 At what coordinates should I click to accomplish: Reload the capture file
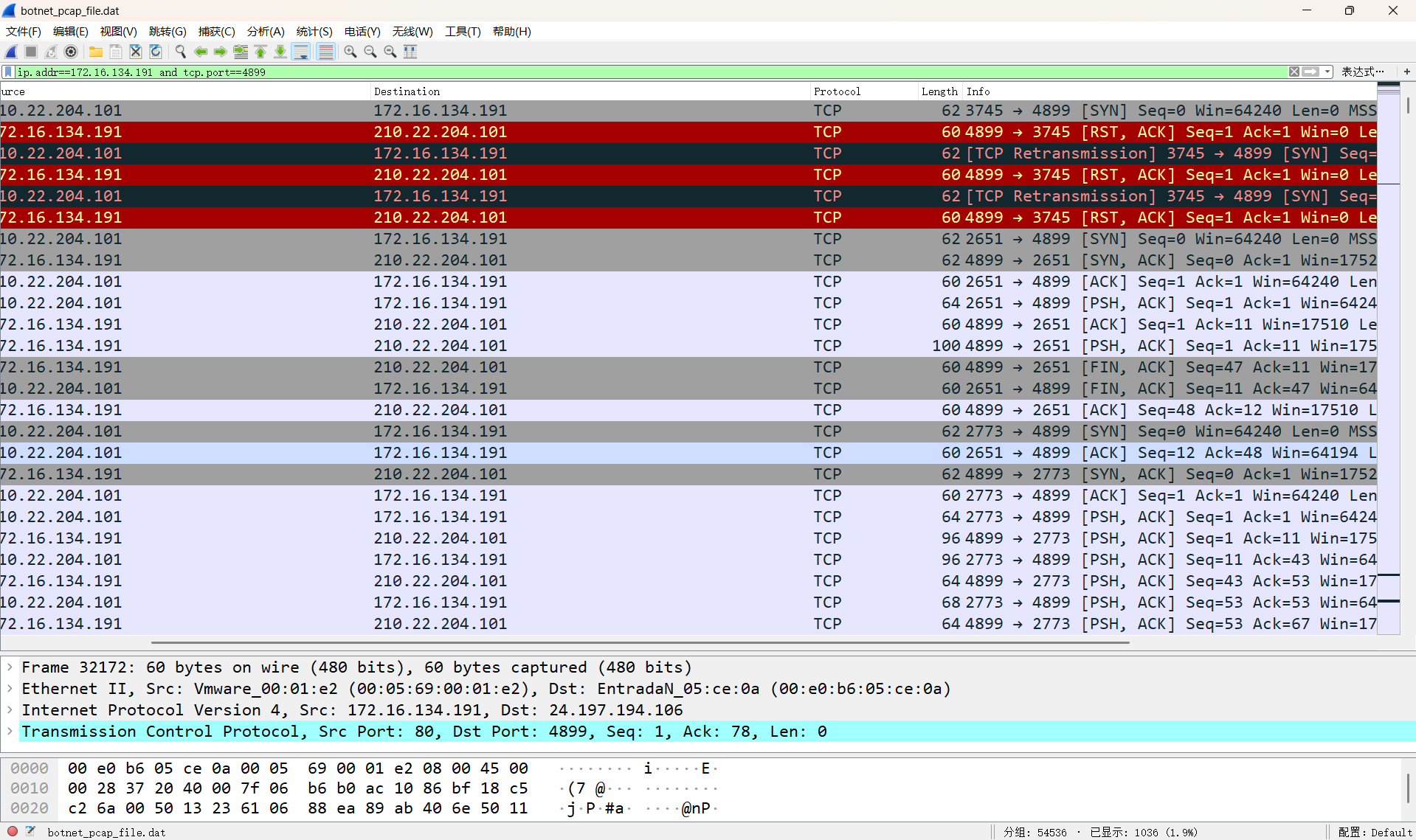tap(156, 52)
